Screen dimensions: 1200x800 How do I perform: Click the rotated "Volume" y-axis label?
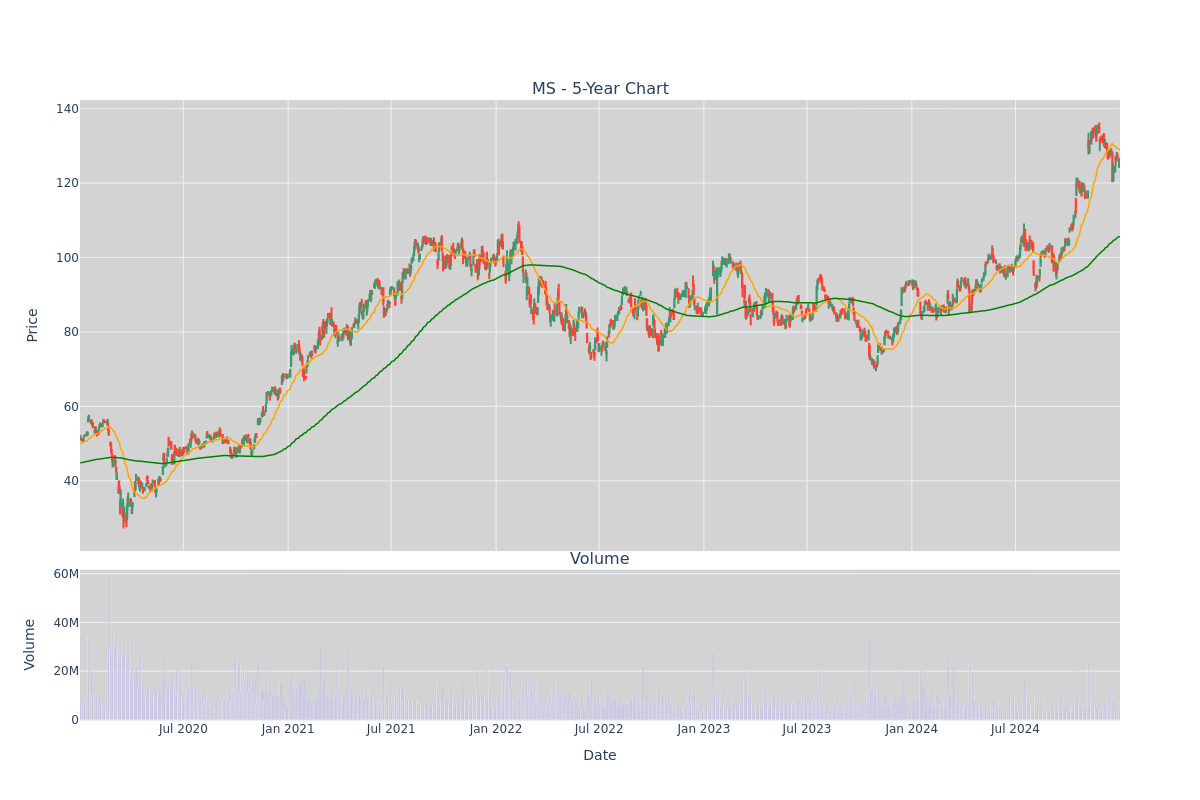click(x=30, y=644)
